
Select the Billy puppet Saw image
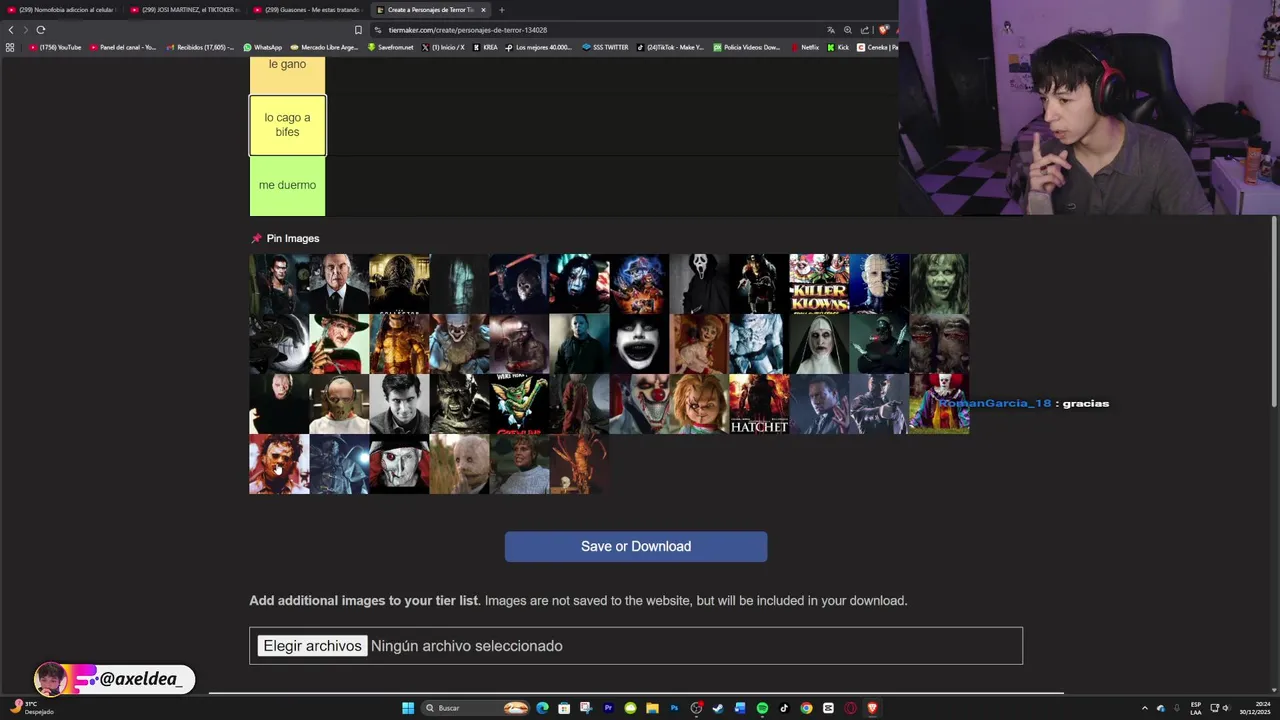(399, 464)
